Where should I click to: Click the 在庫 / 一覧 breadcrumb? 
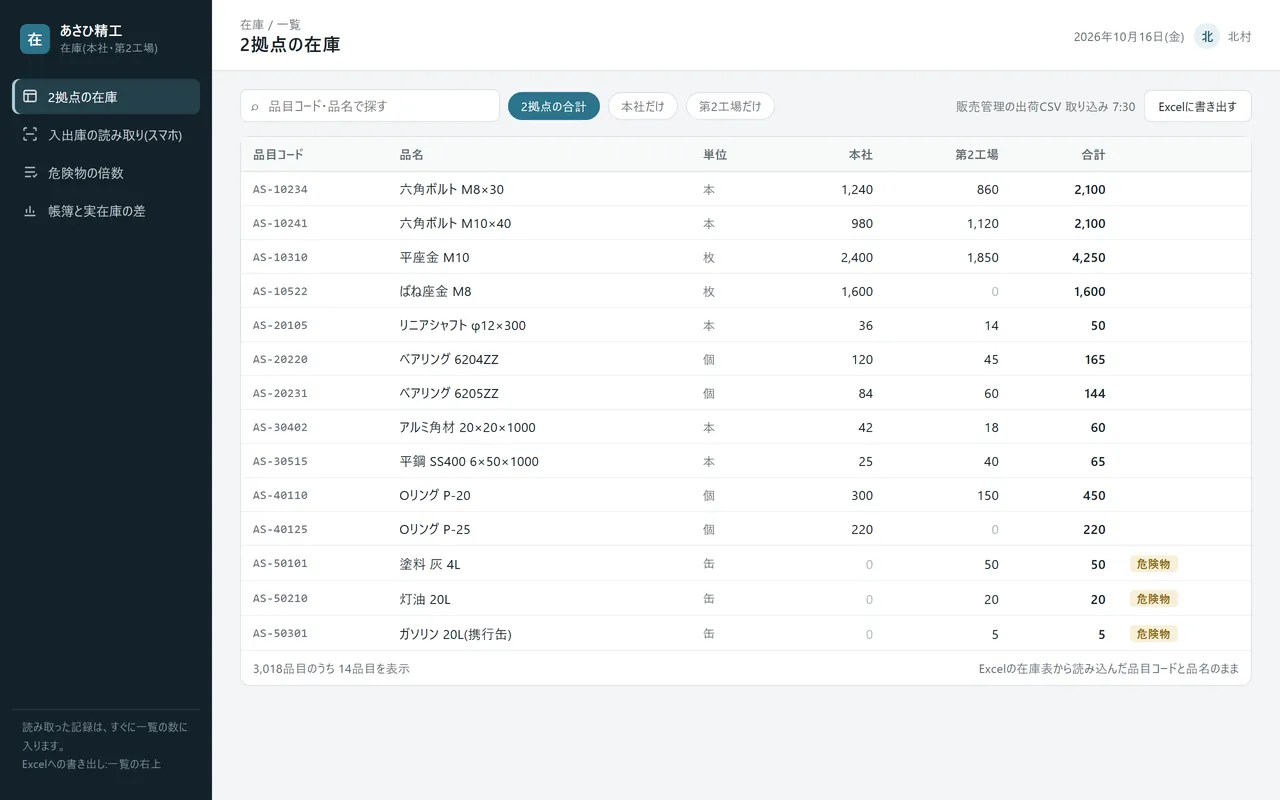pos(270,24)
